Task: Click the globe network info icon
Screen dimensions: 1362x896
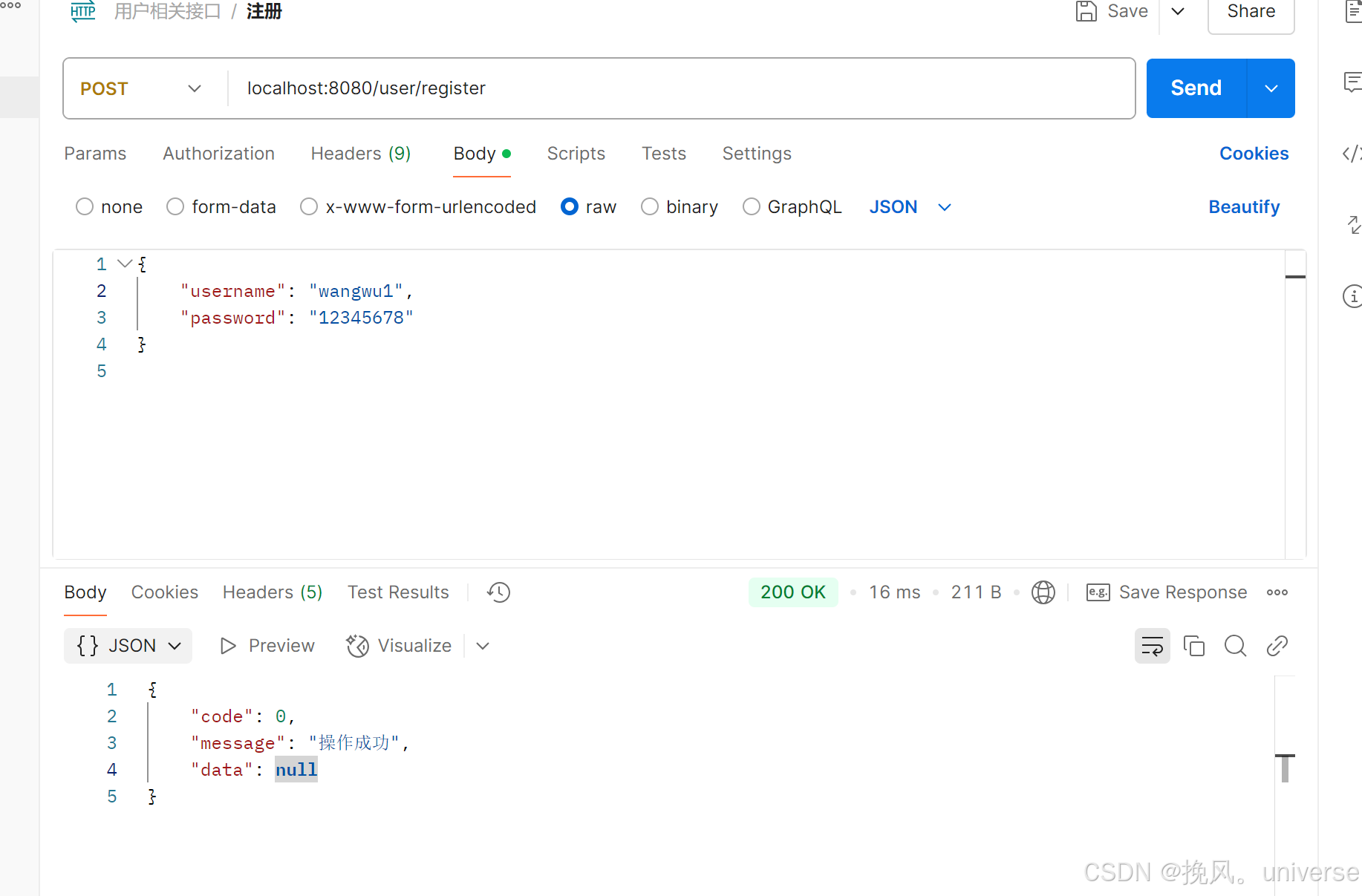Action: coord(1043,592)
